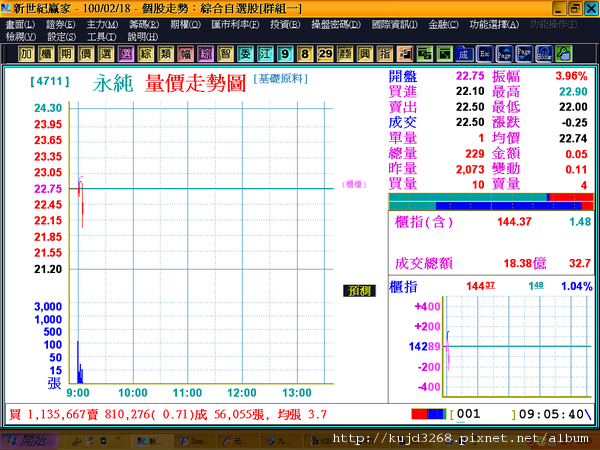Click the 成交總額 value 18.38億

click(x=525, y=263)
